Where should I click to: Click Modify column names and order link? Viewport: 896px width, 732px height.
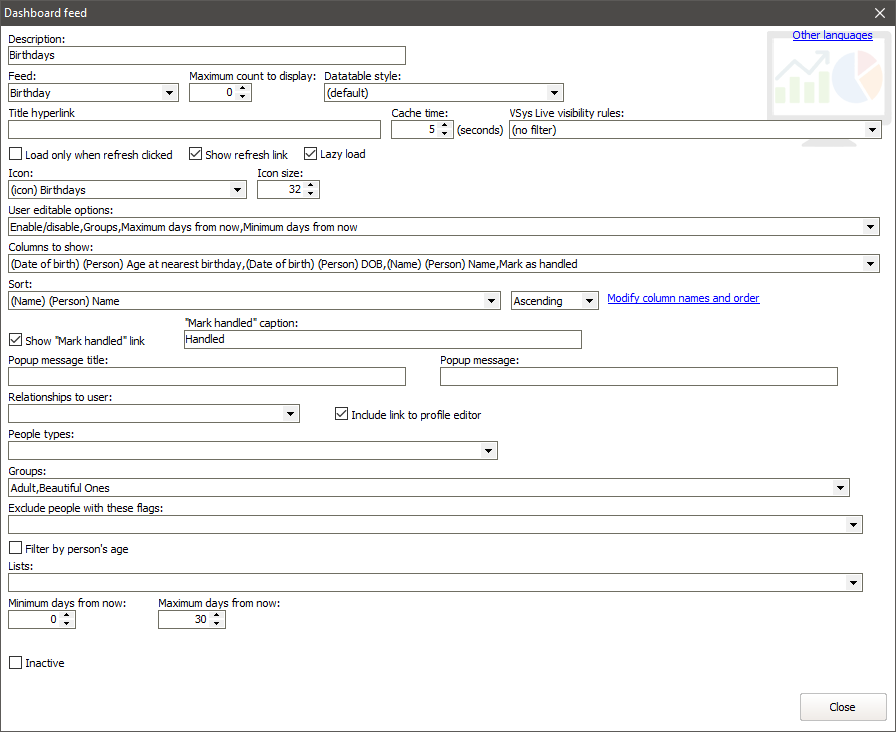point(683,298)
